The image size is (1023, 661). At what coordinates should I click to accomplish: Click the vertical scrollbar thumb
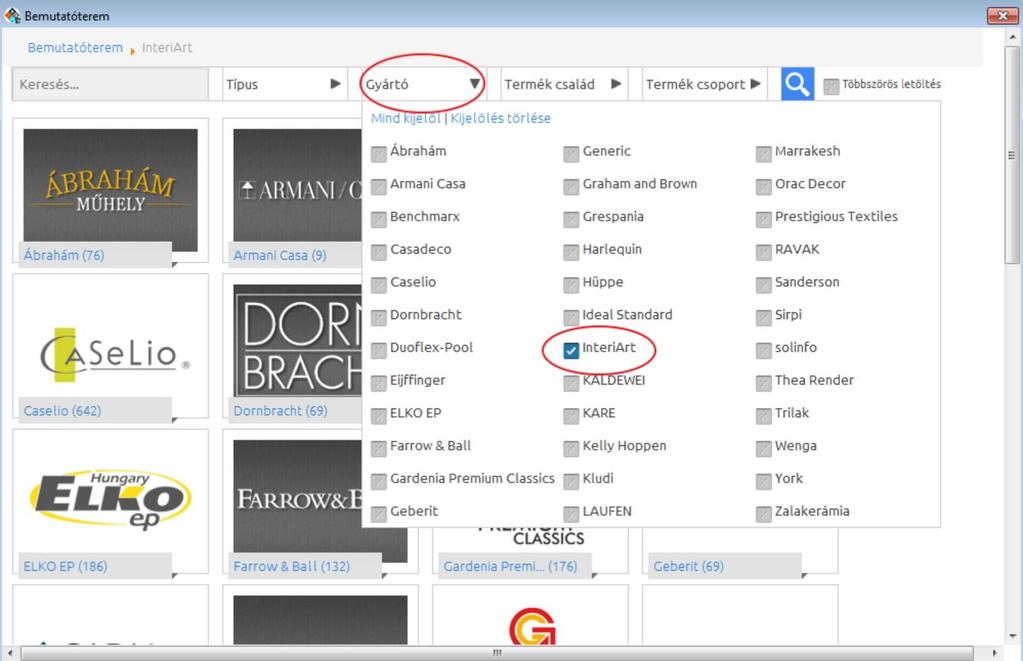pyautogui.click(x=1012, y=155)
